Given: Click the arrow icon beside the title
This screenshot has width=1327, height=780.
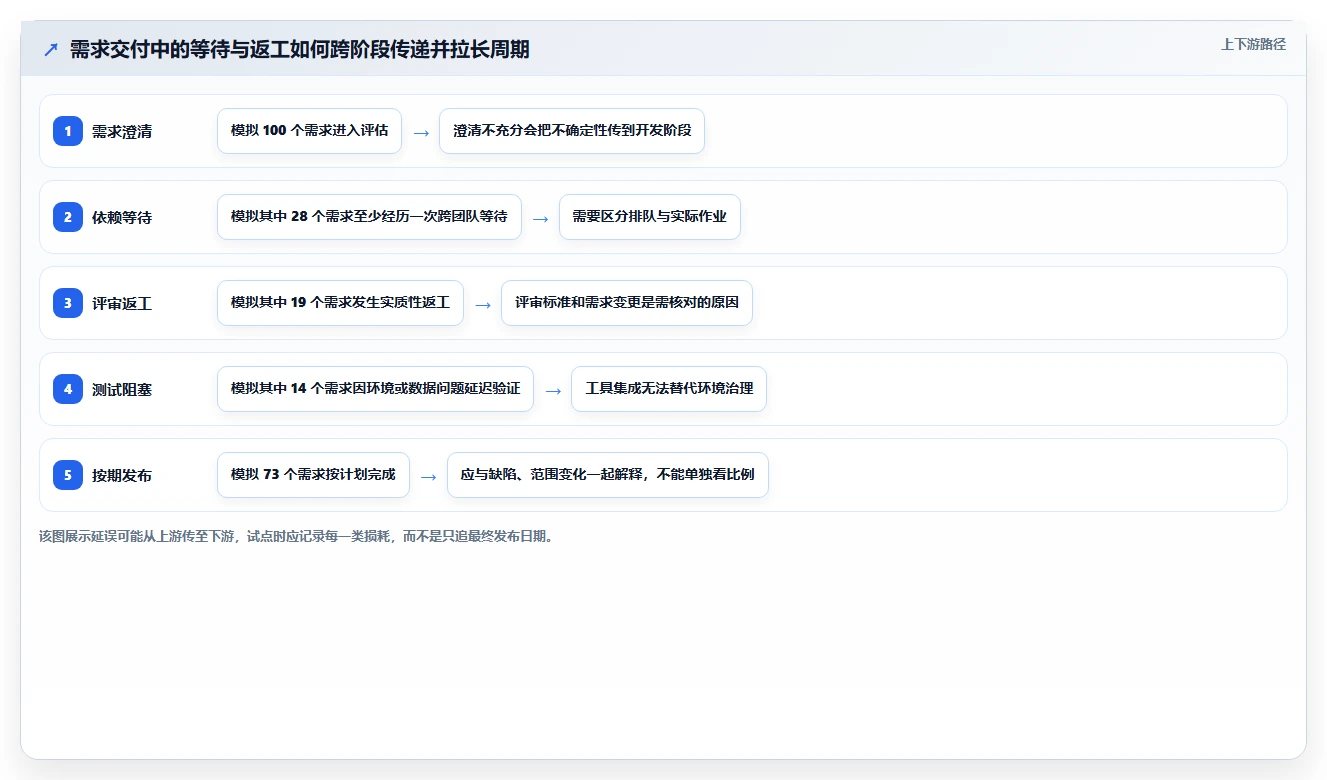Looking at the screenshot, I should (51, 50).
